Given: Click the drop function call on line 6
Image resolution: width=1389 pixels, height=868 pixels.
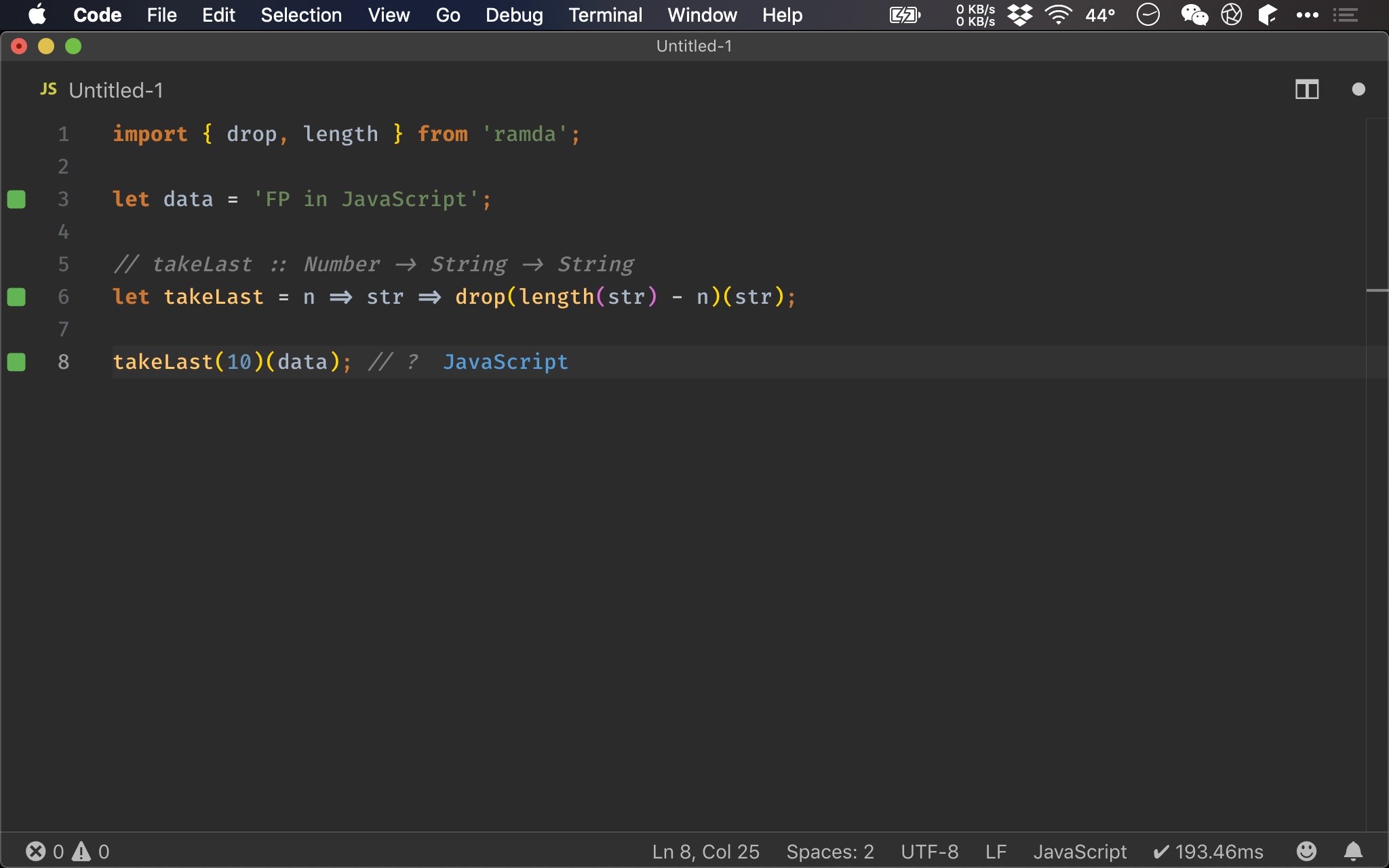Looking at the screenshot, I should [480, 297].
